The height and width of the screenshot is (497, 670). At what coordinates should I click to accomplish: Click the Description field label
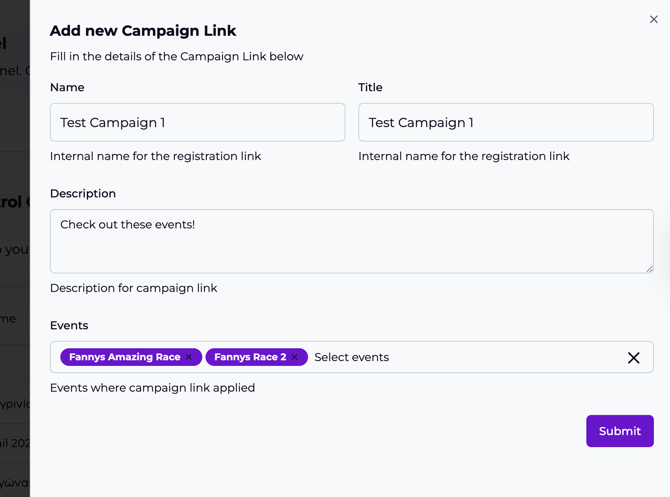coord(83,194)
